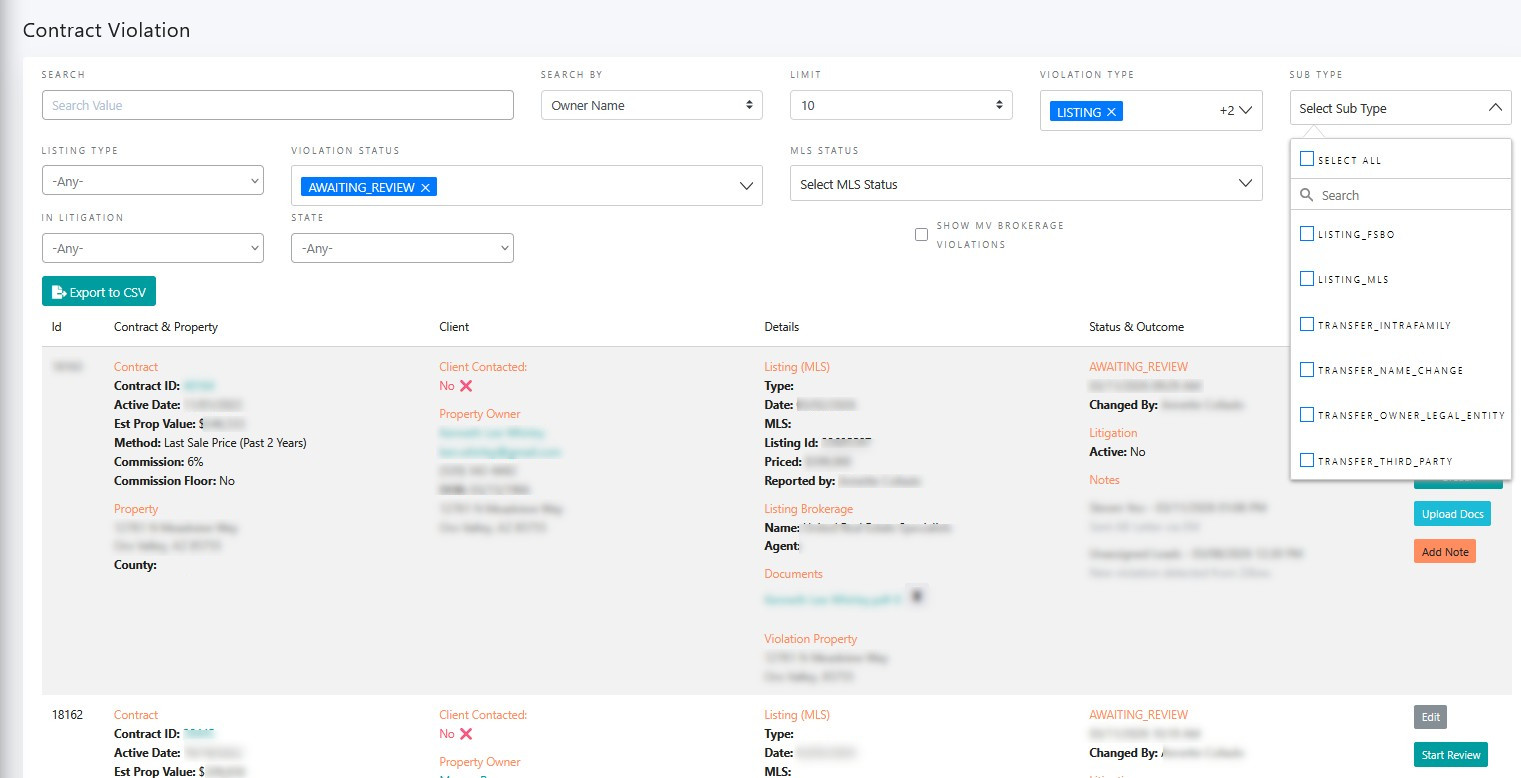Check the SELECT ALL box in Sub Type list
1521x778 pixels.
tap(1306, 158)
